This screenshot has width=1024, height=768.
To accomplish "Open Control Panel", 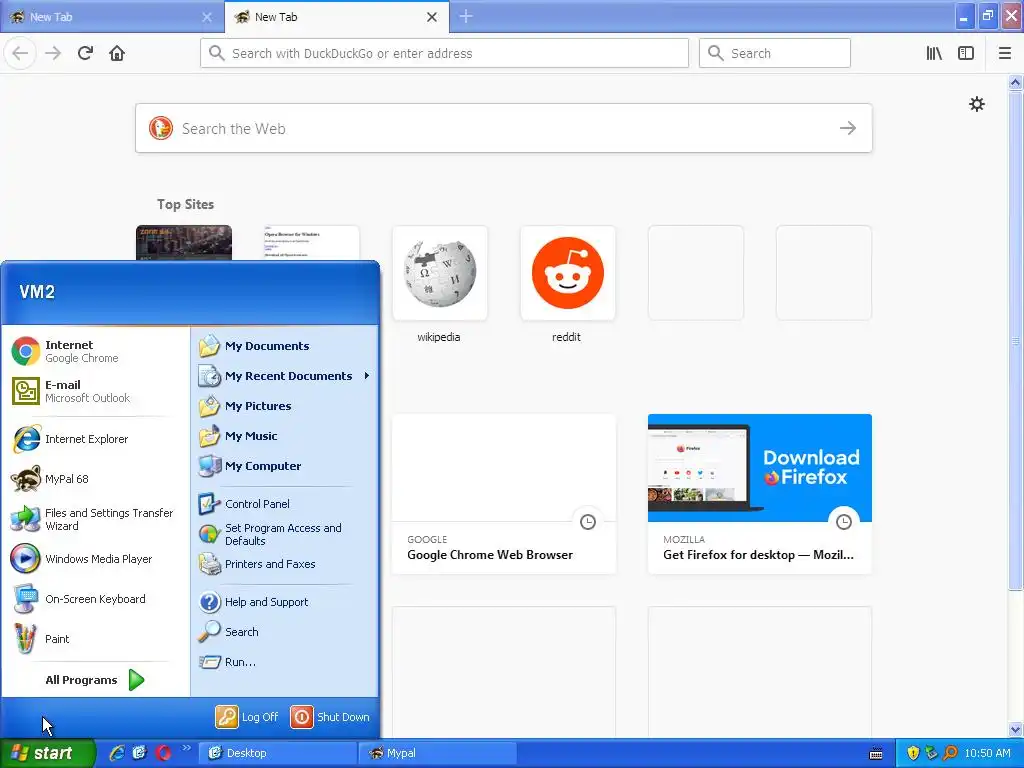I will (x=285, y=504).
